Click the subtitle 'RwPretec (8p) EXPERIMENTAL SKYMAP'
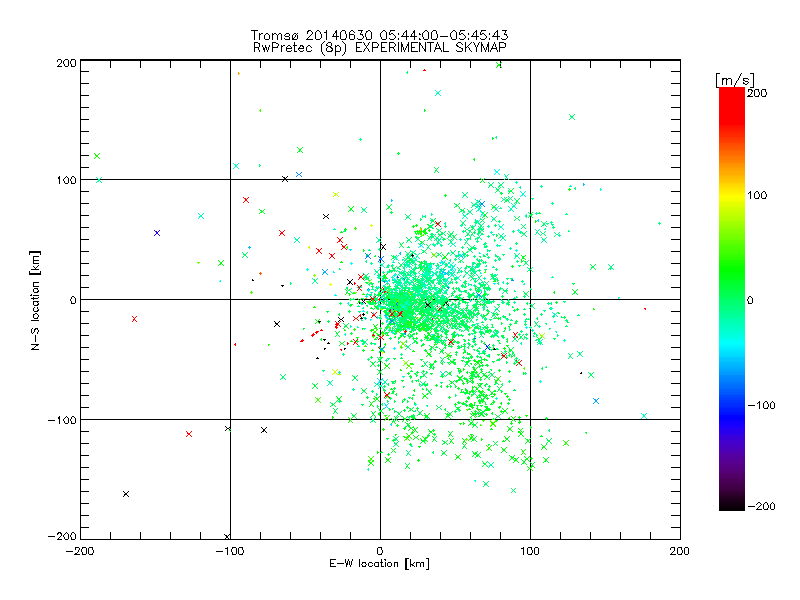 tap(380, 48)
